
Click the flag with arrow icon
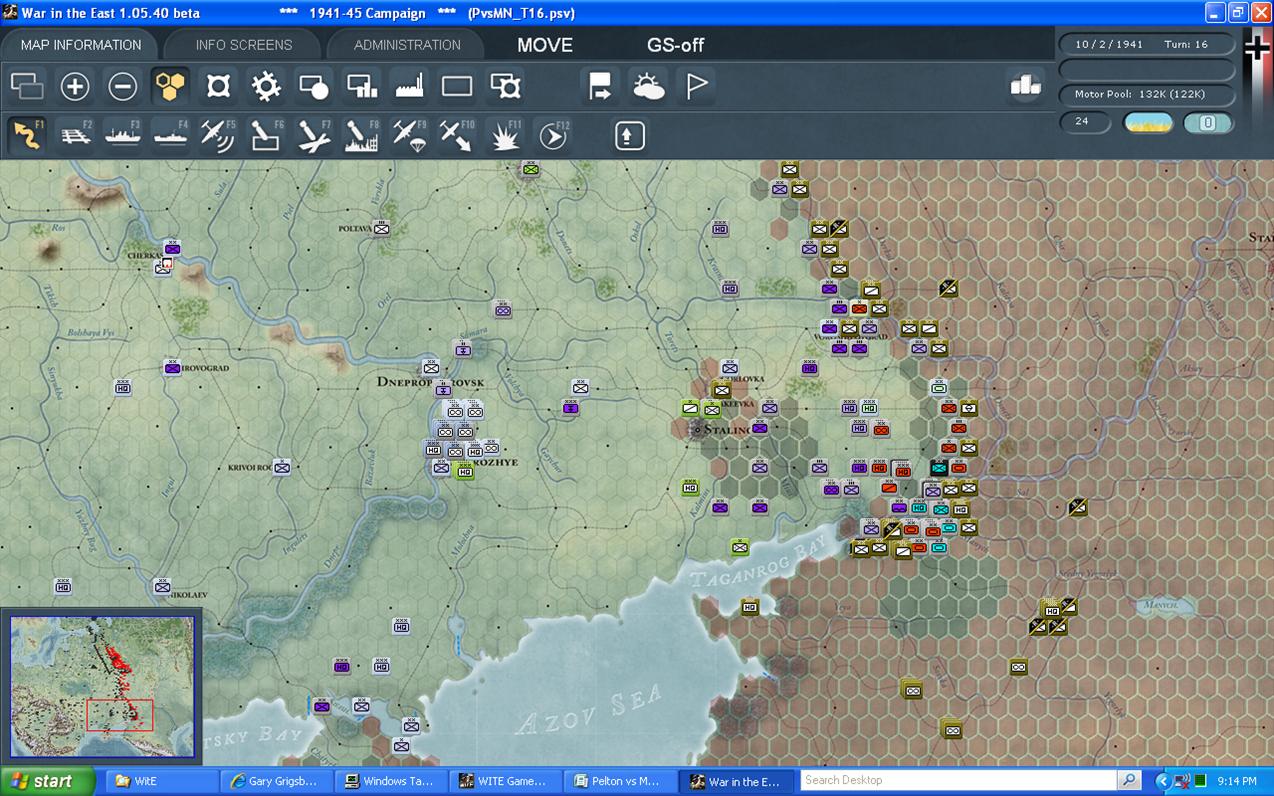[x=600, y=86]
